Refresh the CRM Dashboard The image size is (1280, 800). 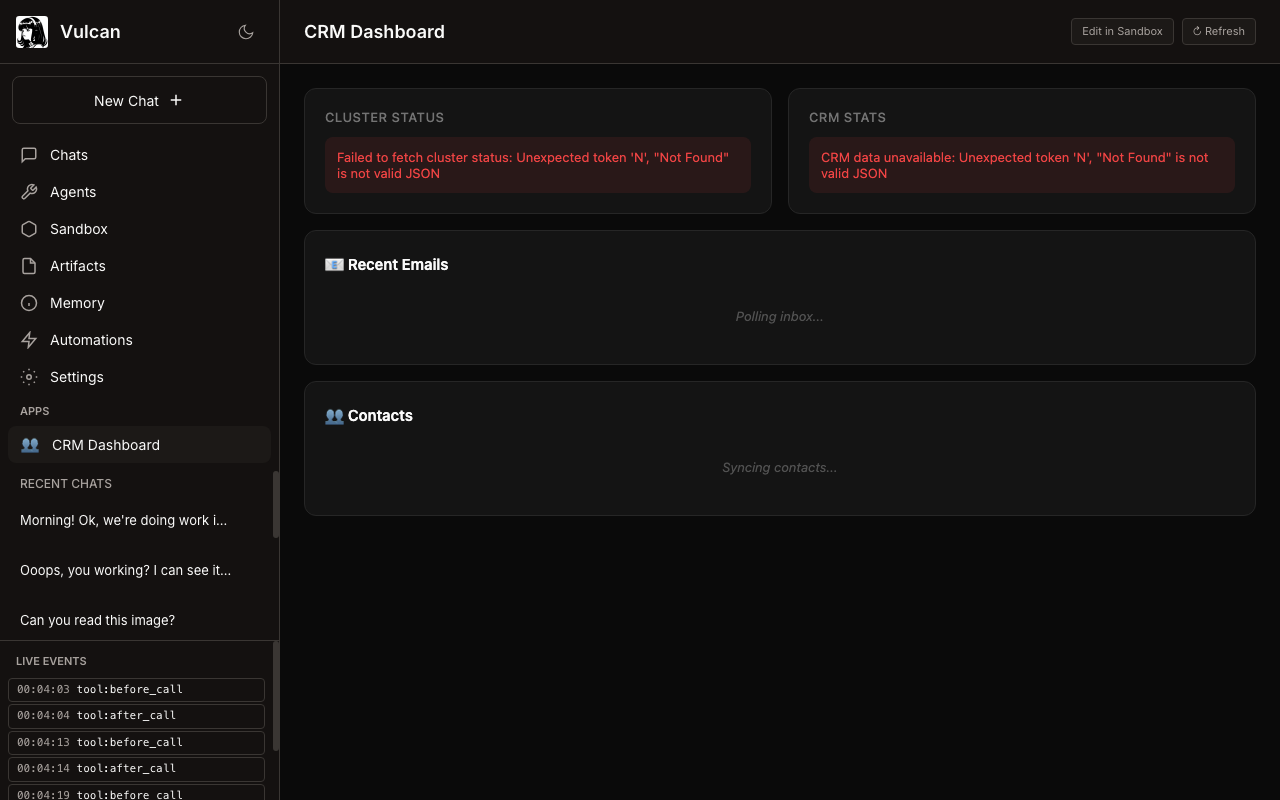1218,31
